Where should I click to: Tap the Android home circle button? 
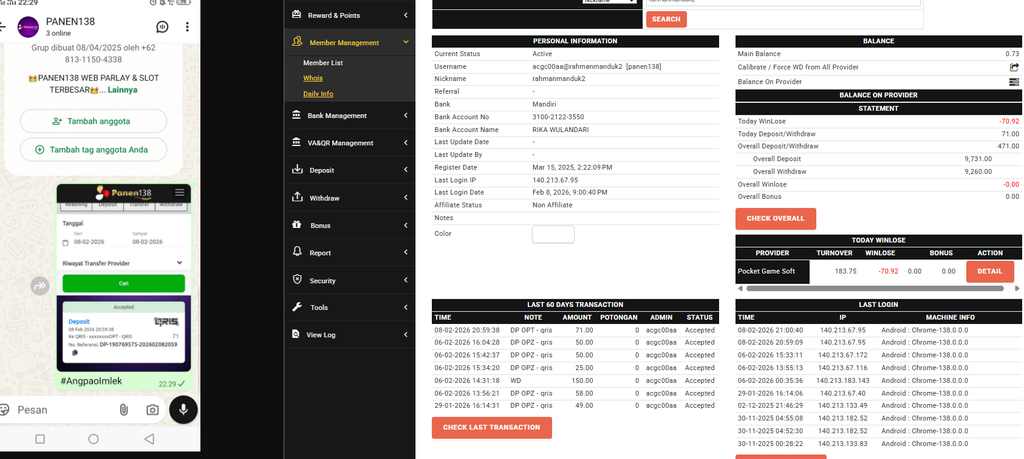(93, 439)
